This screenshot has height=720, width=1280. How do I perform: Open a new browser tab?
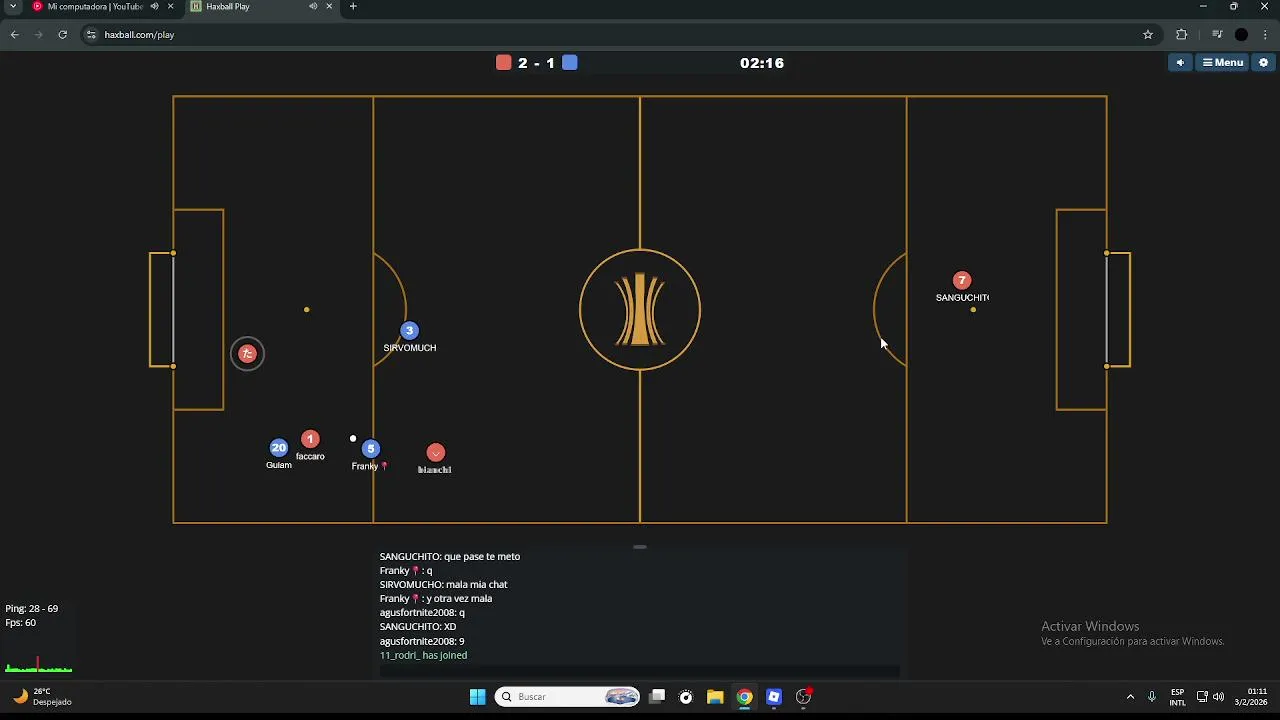click(x=353, y=6)
